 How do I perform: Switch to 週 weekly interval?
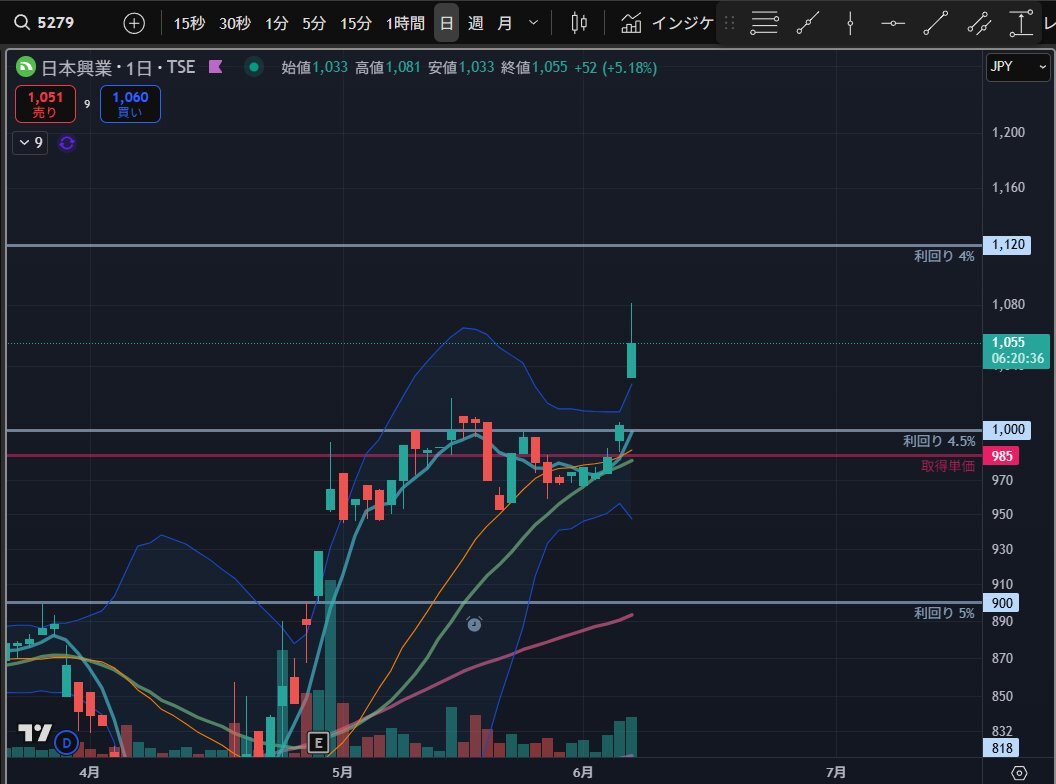click(x=475, y=24)
